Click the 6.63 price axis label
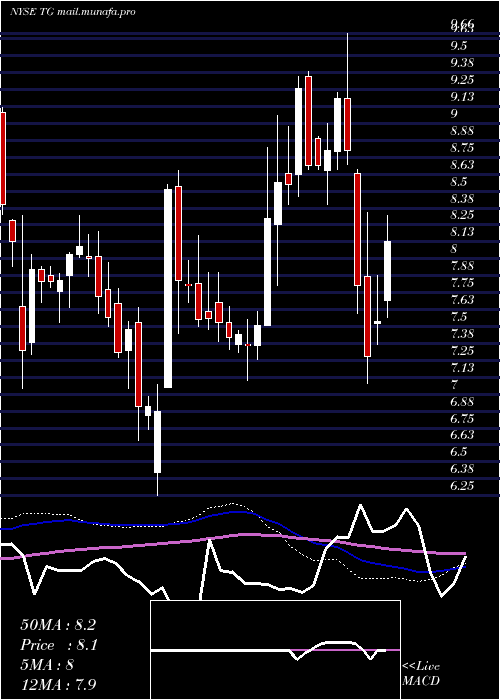Viewport: 500px width, 700px height. (x=462, y=435)
